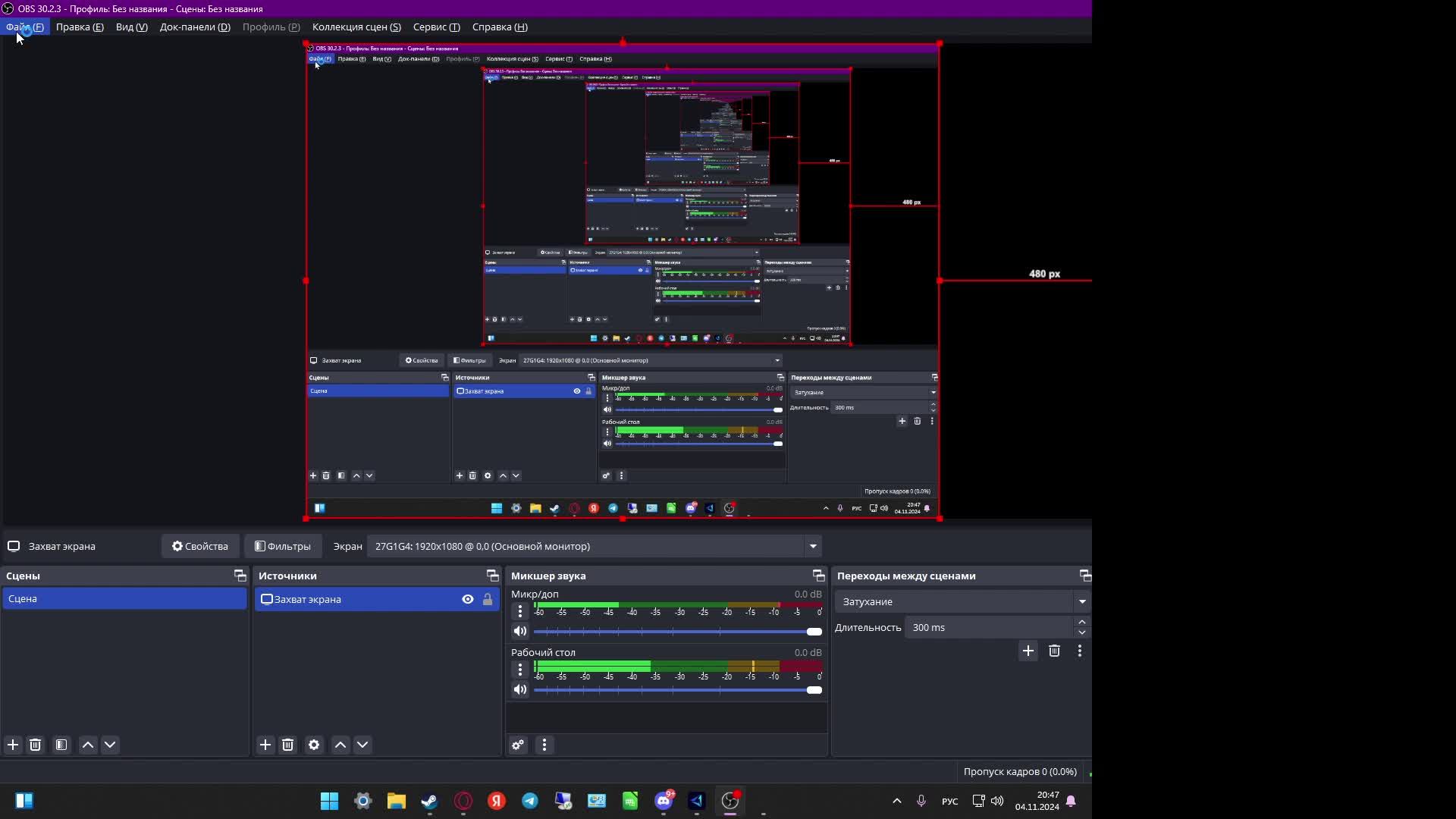Screen dimensions: 1456x819
Task: Decrease transition duration with down stepper
Action: (x=1082, y=632)
